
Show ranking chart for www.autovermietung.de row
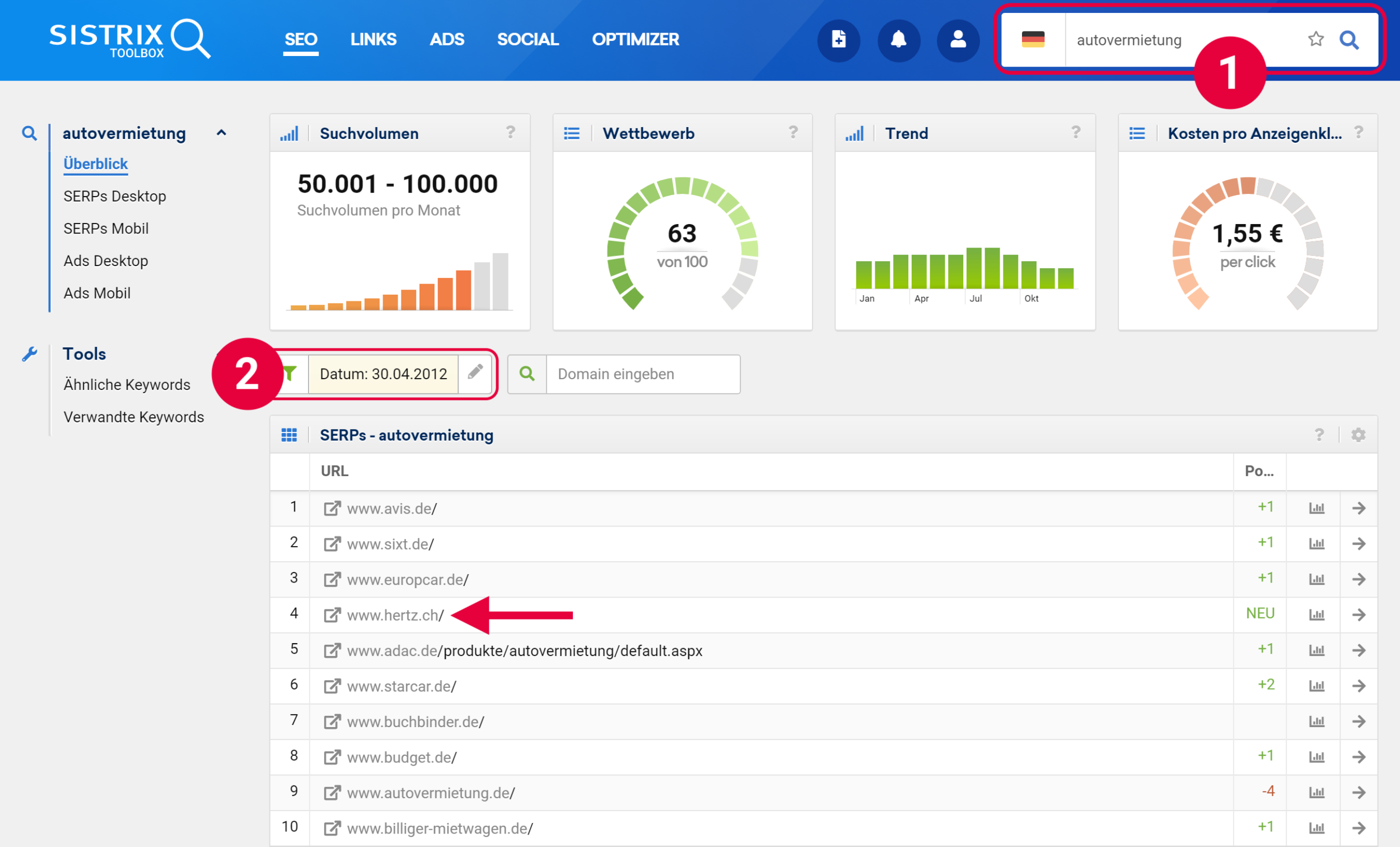point(1317,793)
